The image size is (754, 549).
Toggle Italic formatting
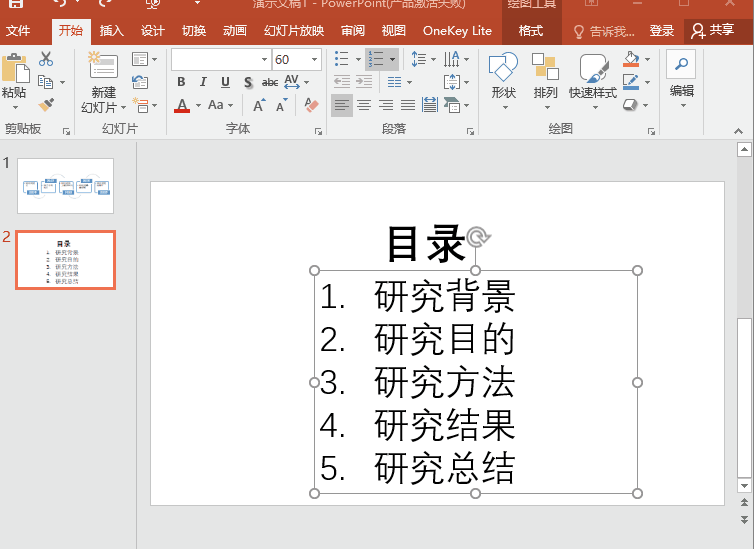point(203,82)
